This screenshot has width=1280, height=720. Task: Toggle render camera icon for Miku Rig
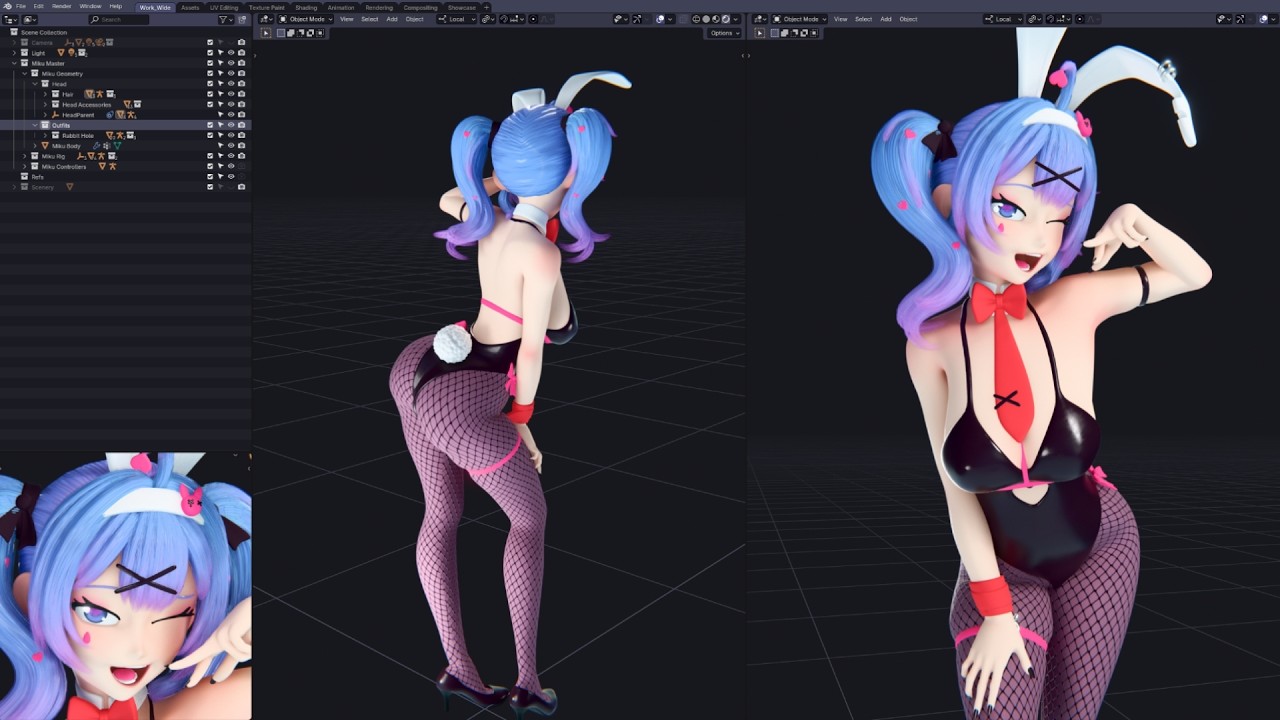point(241,156)
